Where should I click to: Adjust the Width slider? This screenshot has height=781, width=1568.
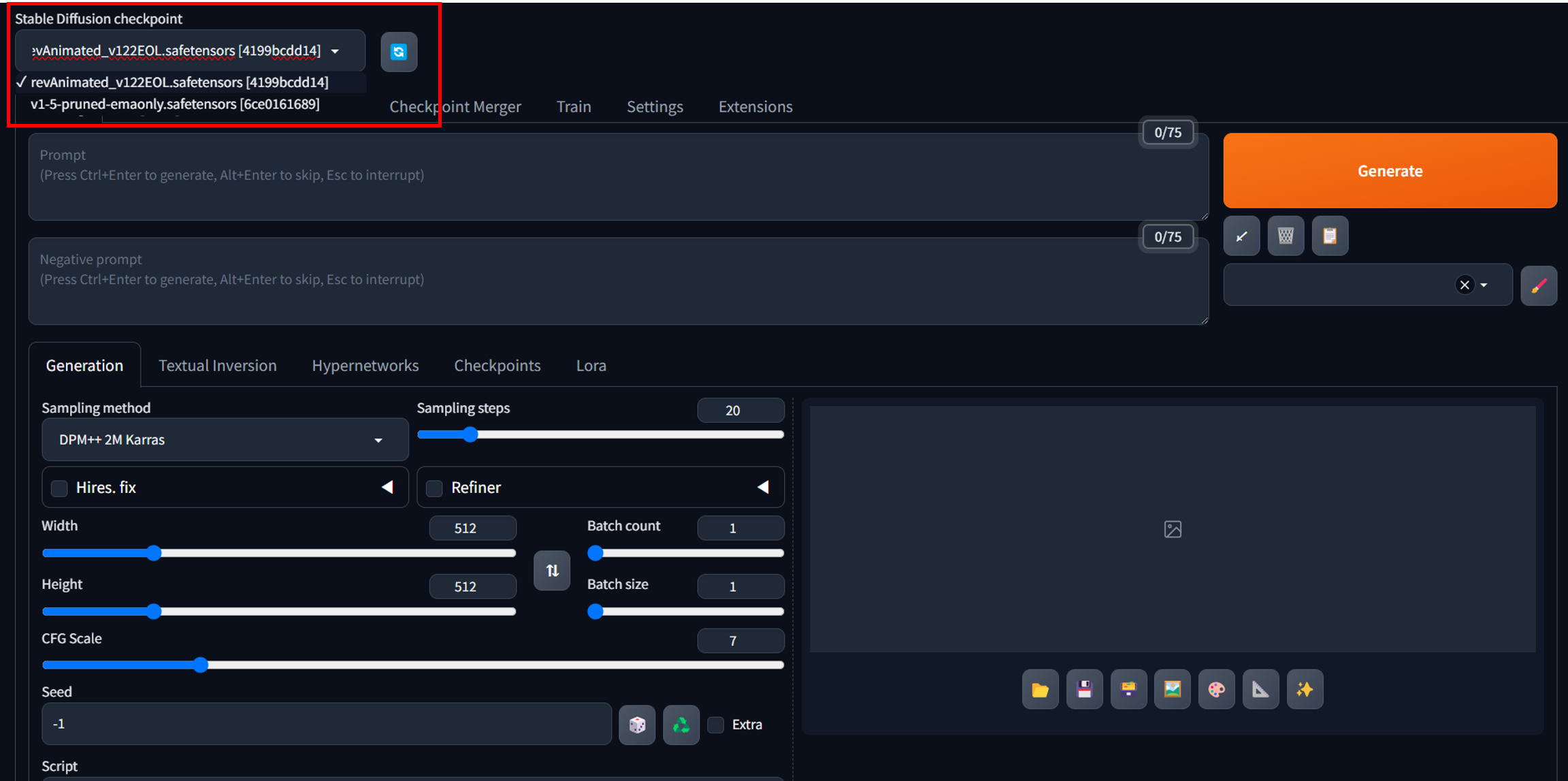[x=279, y=553]
